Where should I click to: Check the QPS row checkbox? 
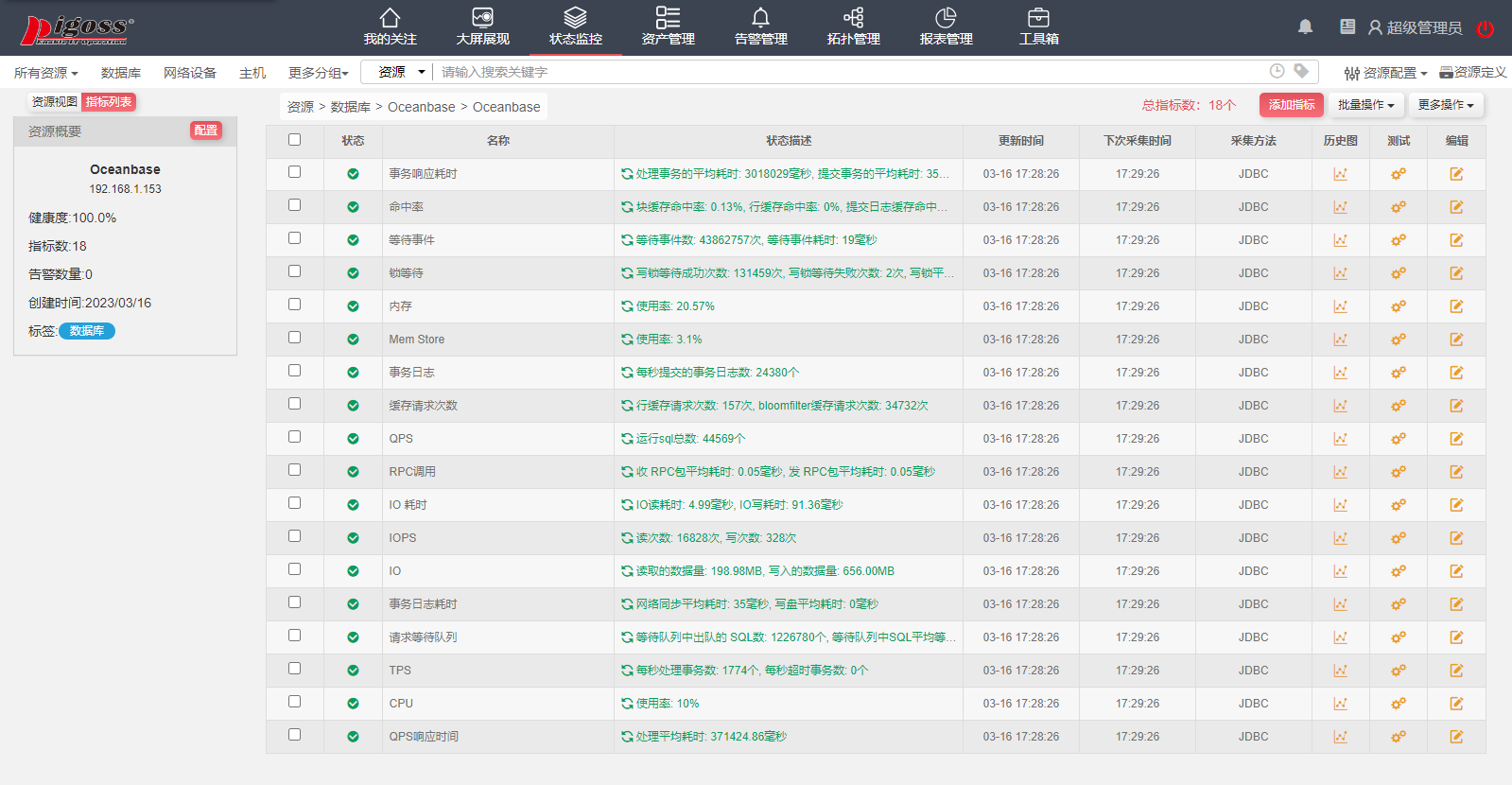[295, 437]
